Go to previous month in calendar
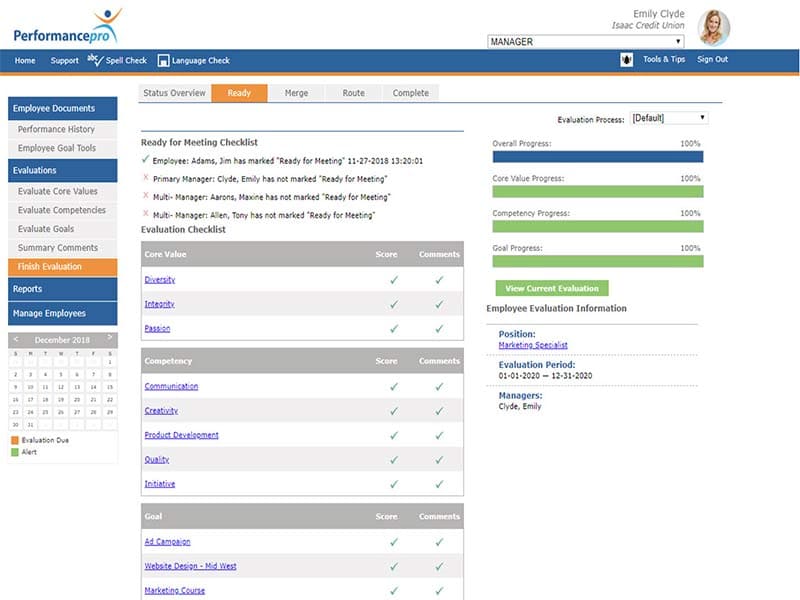Viewport: 800px width, 600px height. 16,340
